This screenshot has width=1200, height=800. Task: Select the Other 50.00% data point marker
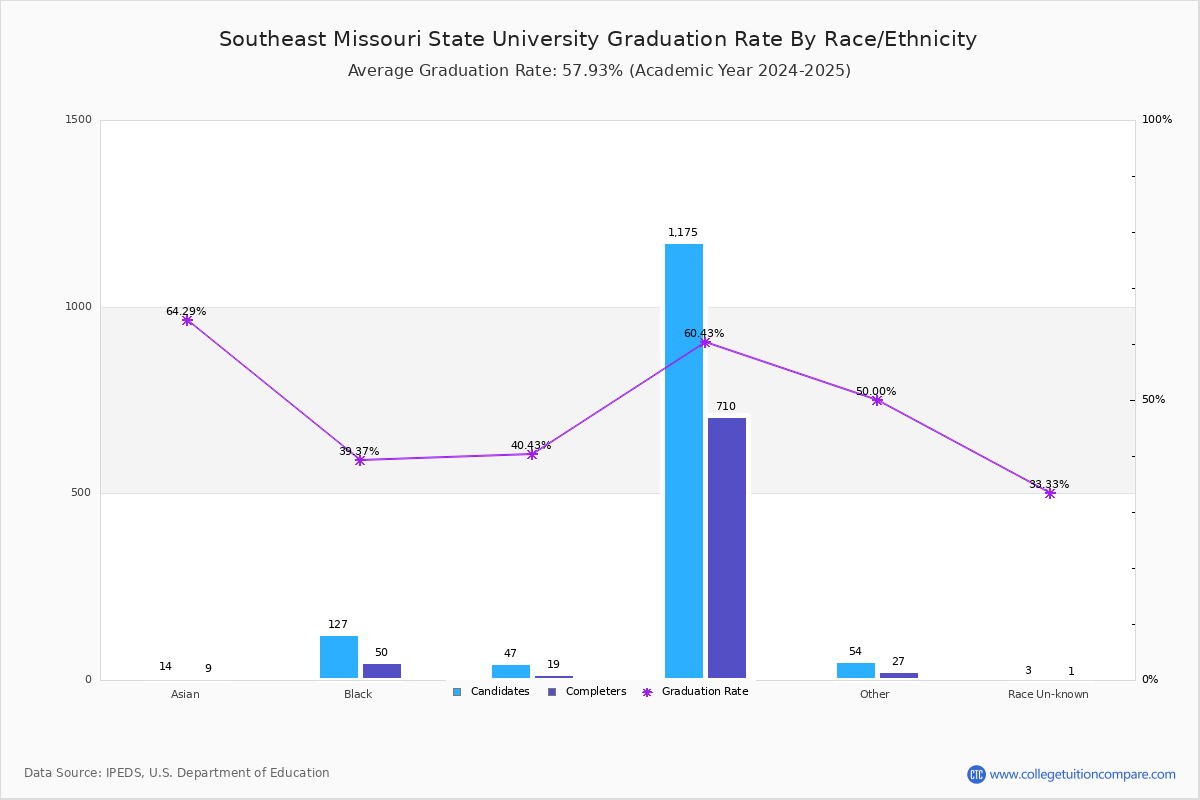[x=877, y=400]
